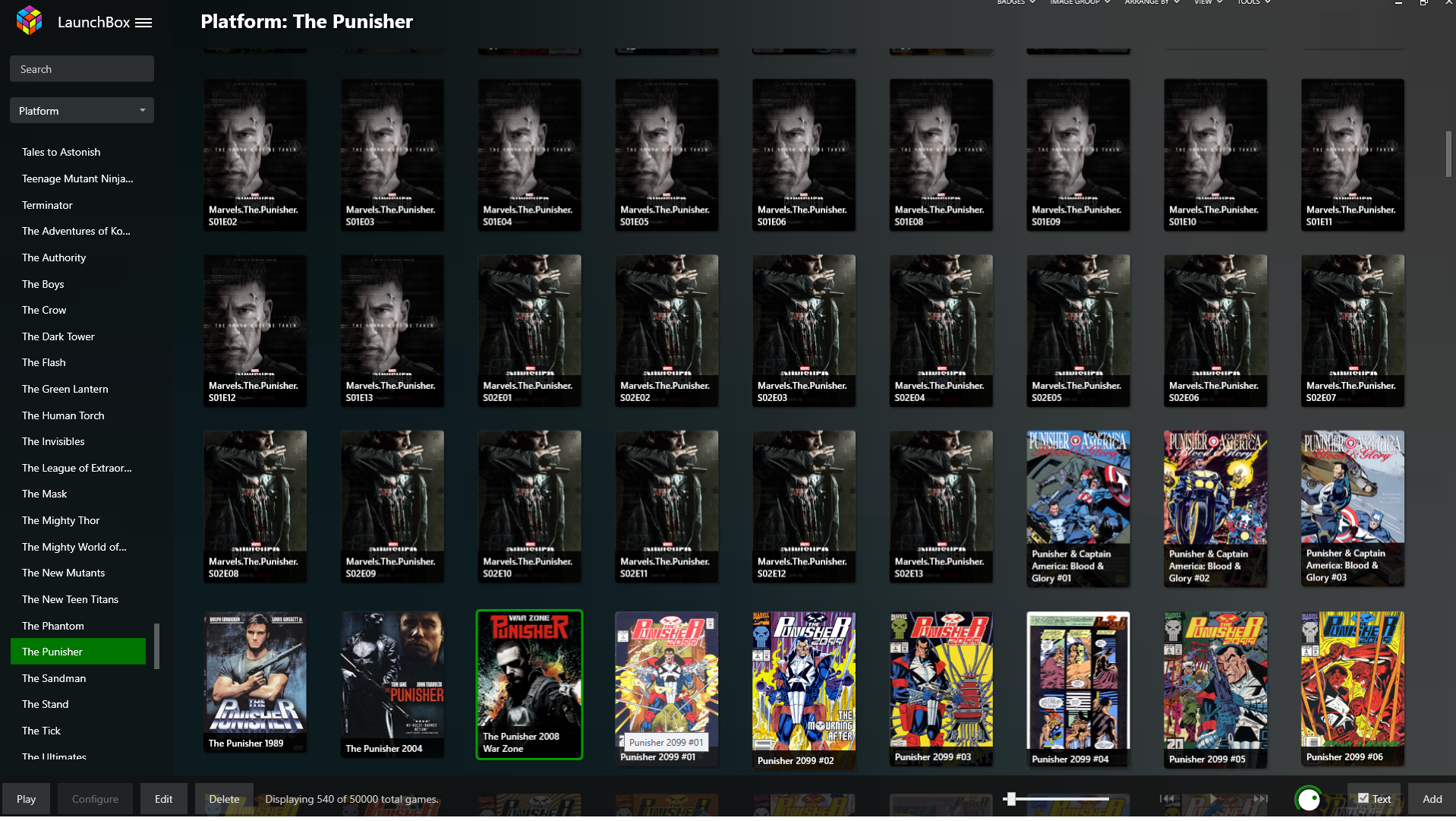
Task: Click the LaunchBox cube logo
Action: point(30,21)
